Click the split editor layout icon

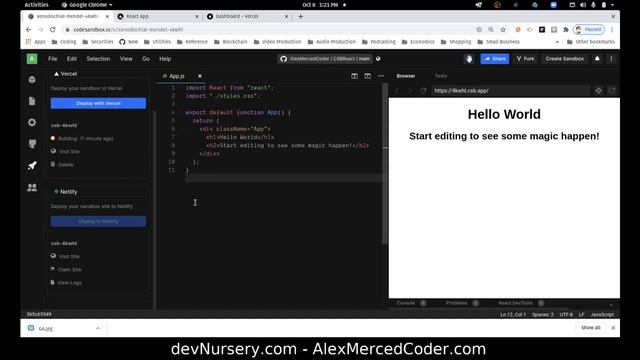pos(354,76)
